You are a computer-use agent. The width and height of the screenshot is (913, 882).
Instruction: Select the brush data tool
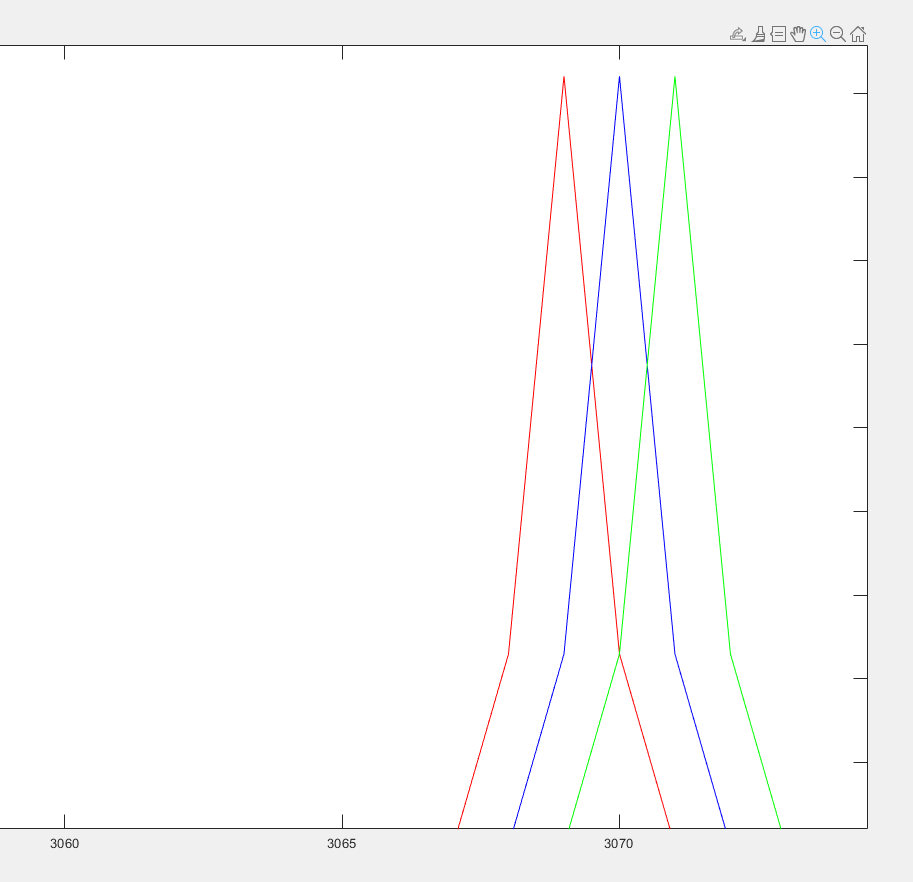(x=759, y=34)
